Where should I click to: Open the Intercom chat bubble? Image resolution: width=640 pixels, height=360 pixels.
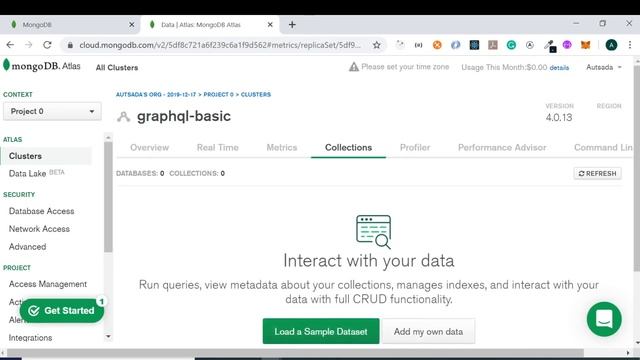(x=604, y=319)
